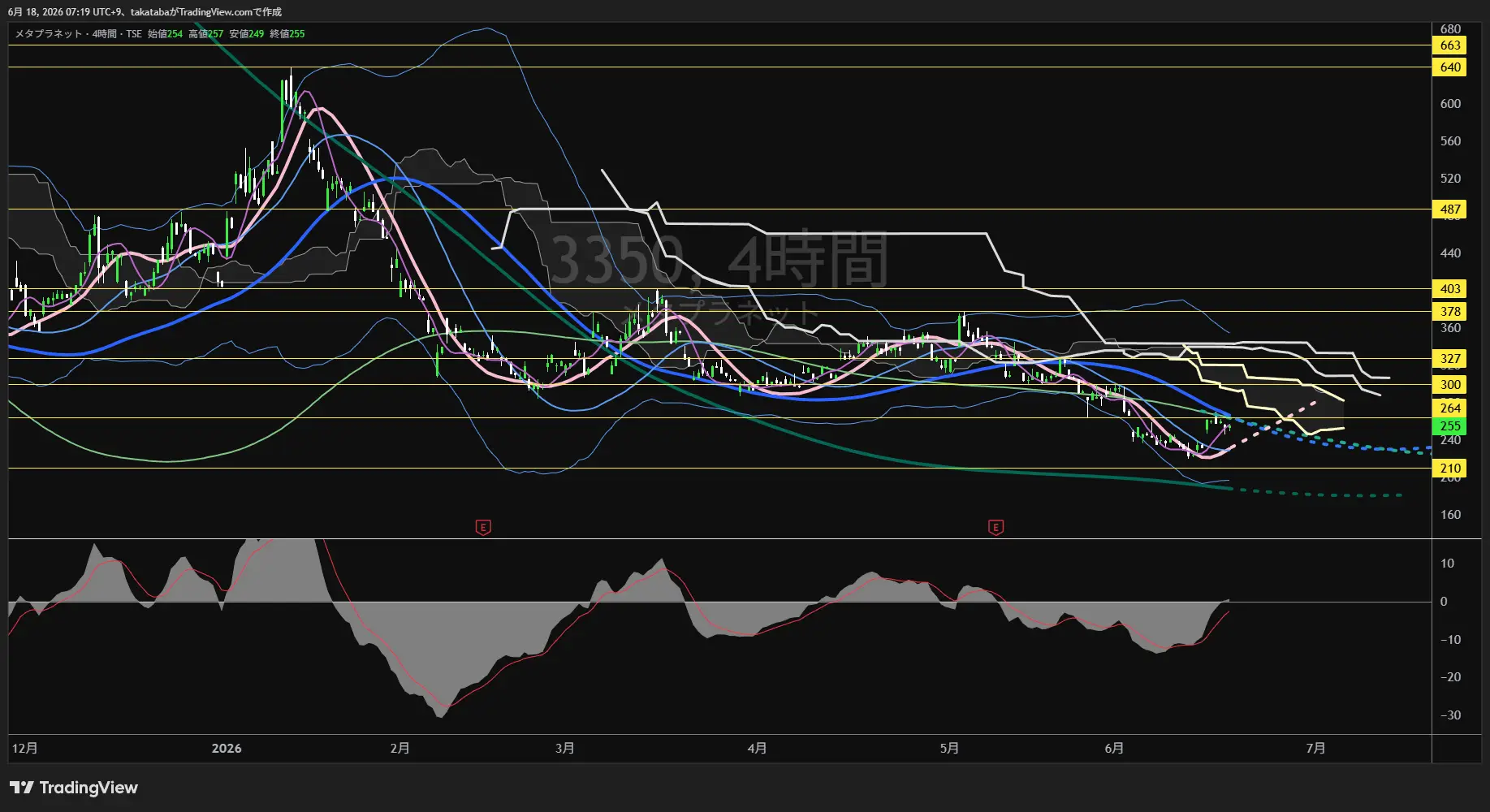This screenshot has height=812, width=1490.
Task: Click the 6月 label on the time axis
Action: click(1114, 749)
